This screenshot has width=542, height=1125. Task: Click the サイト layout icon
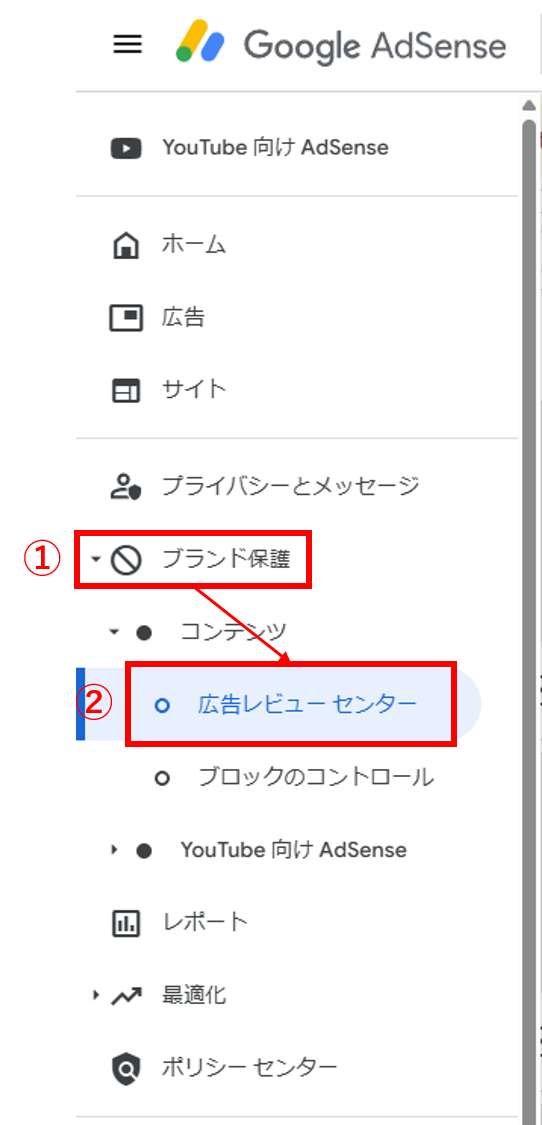click(126, 390)
